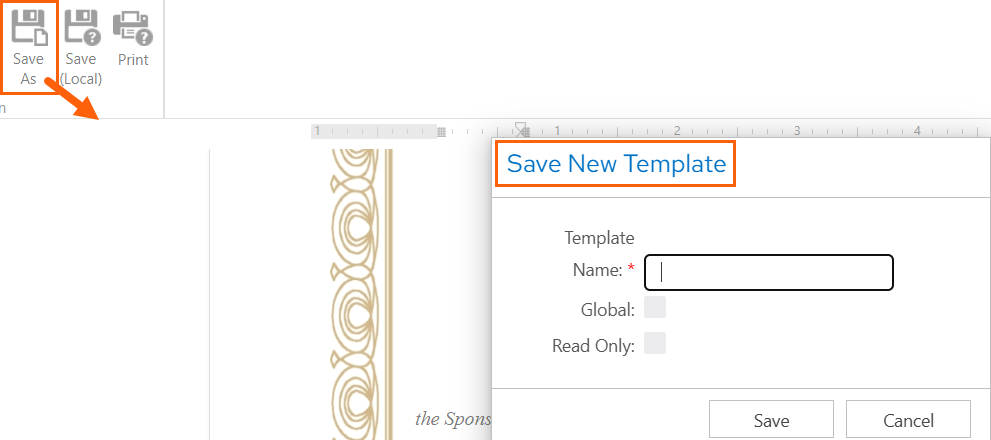
Task: Focus the Template Name input field
Action: pyautogui.click(x=769, y=272)
